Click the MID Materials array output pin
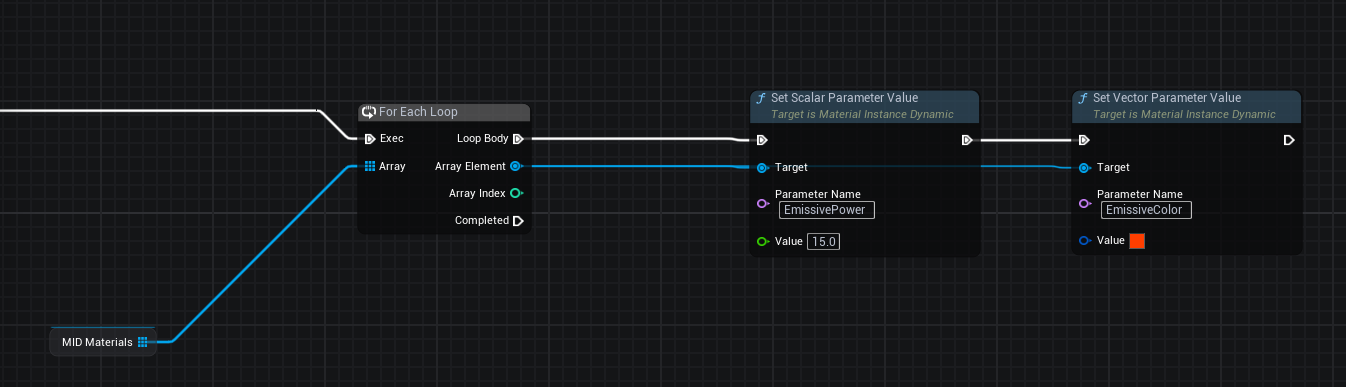This screenshot has width=1346, height=387. tap(143, 342)
